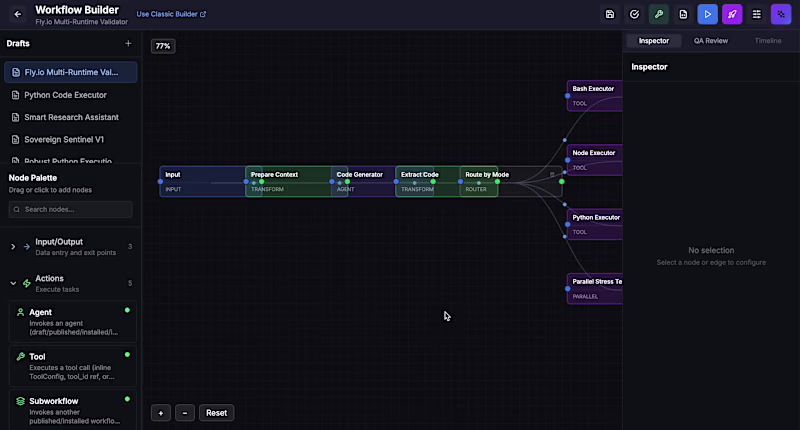
Task: Click in the Search nodes field
Action: [70, 209]
